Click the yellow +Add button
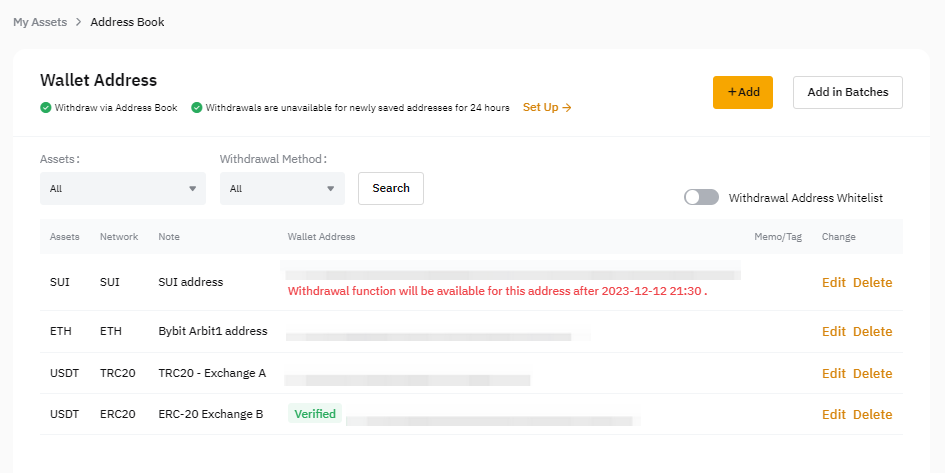This screenshot has height=473, width=945. 743,92
